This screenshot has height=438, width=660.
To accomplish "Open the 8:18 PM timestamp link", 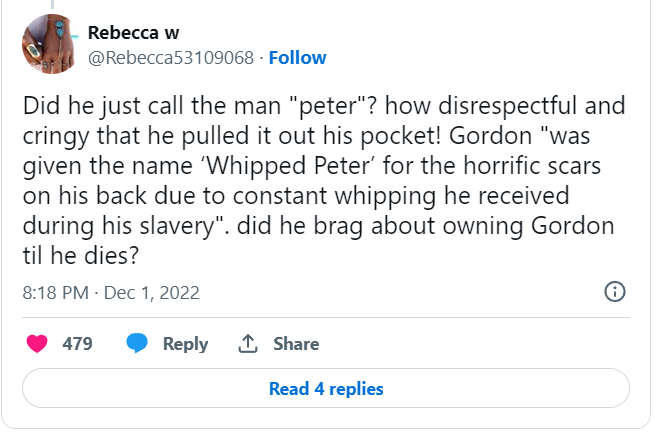I will [56, 293].
